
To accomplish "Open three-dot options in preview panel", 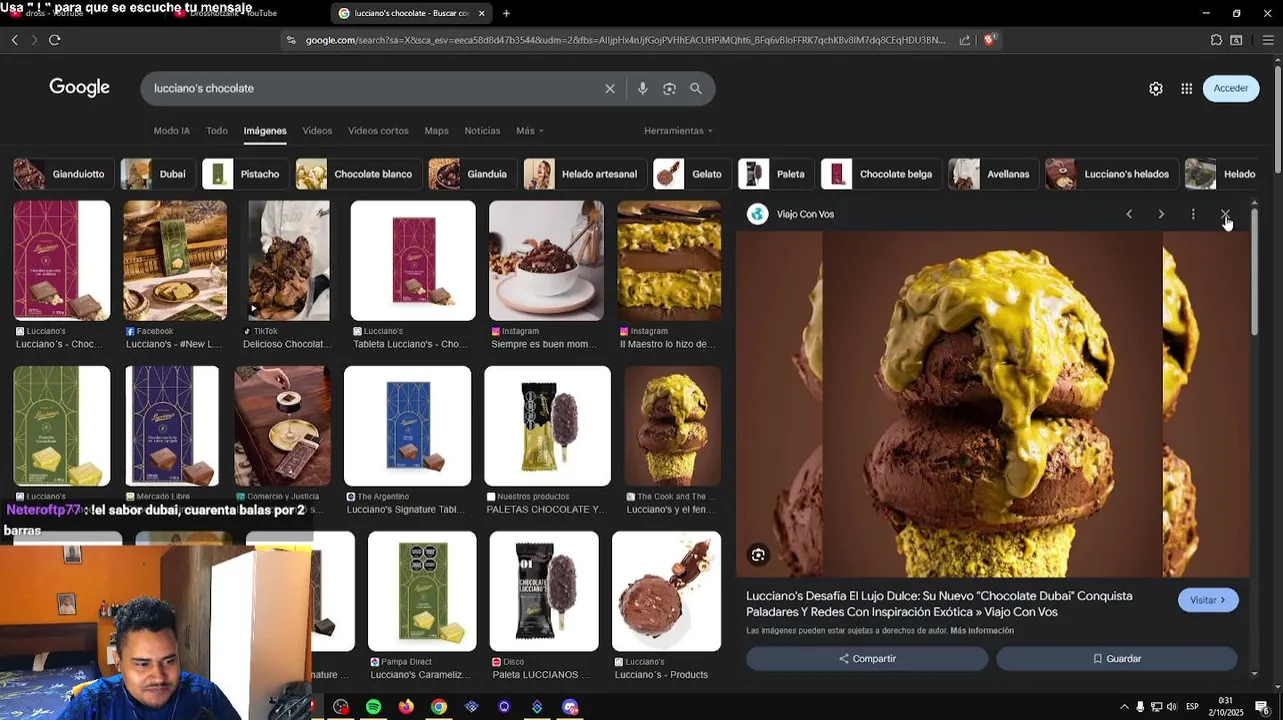I will click(1193, 214).
